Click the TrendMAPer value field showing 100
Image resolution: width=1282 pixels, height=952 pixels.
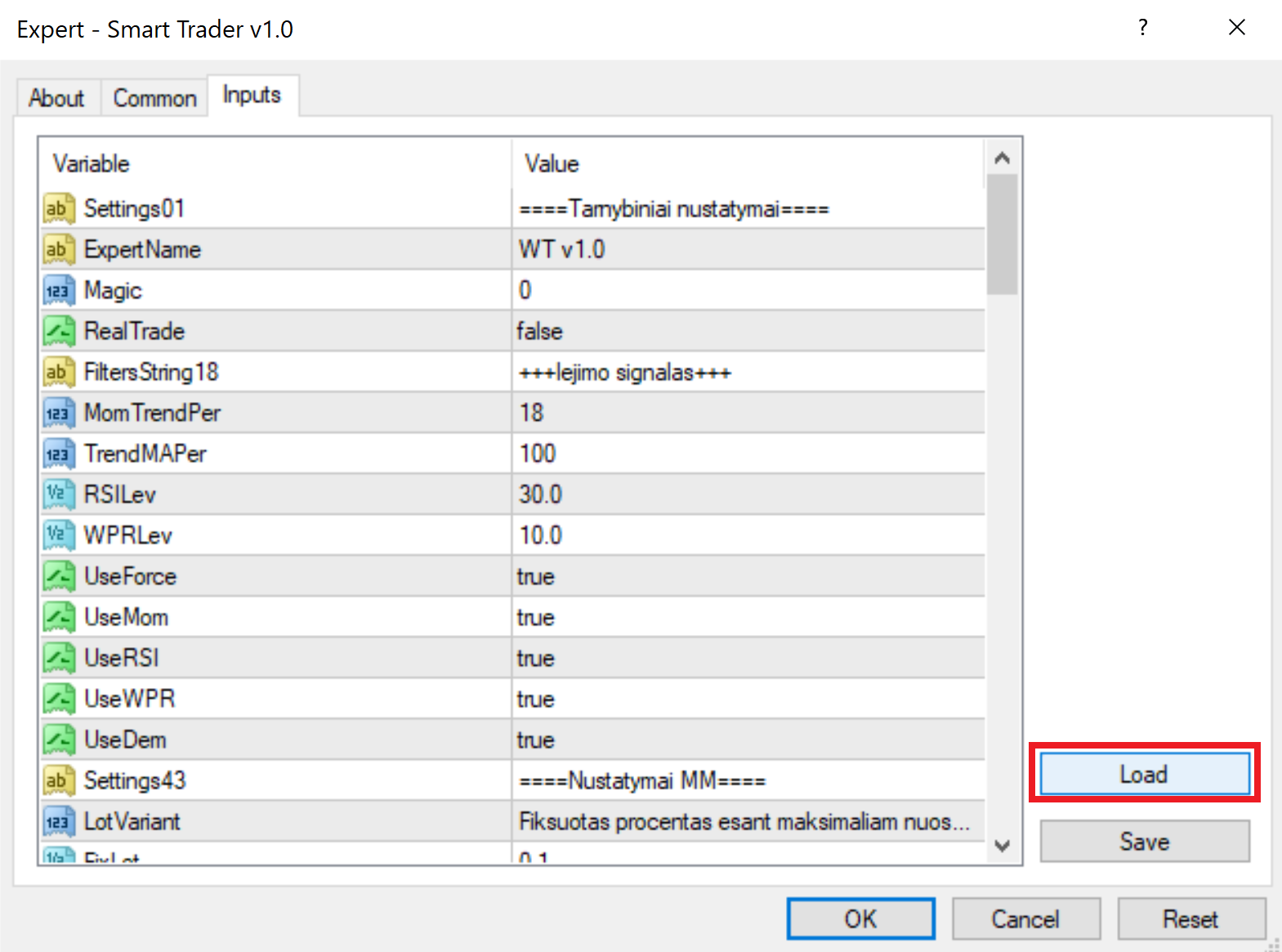pyautogui.click(x=748, y=454)
